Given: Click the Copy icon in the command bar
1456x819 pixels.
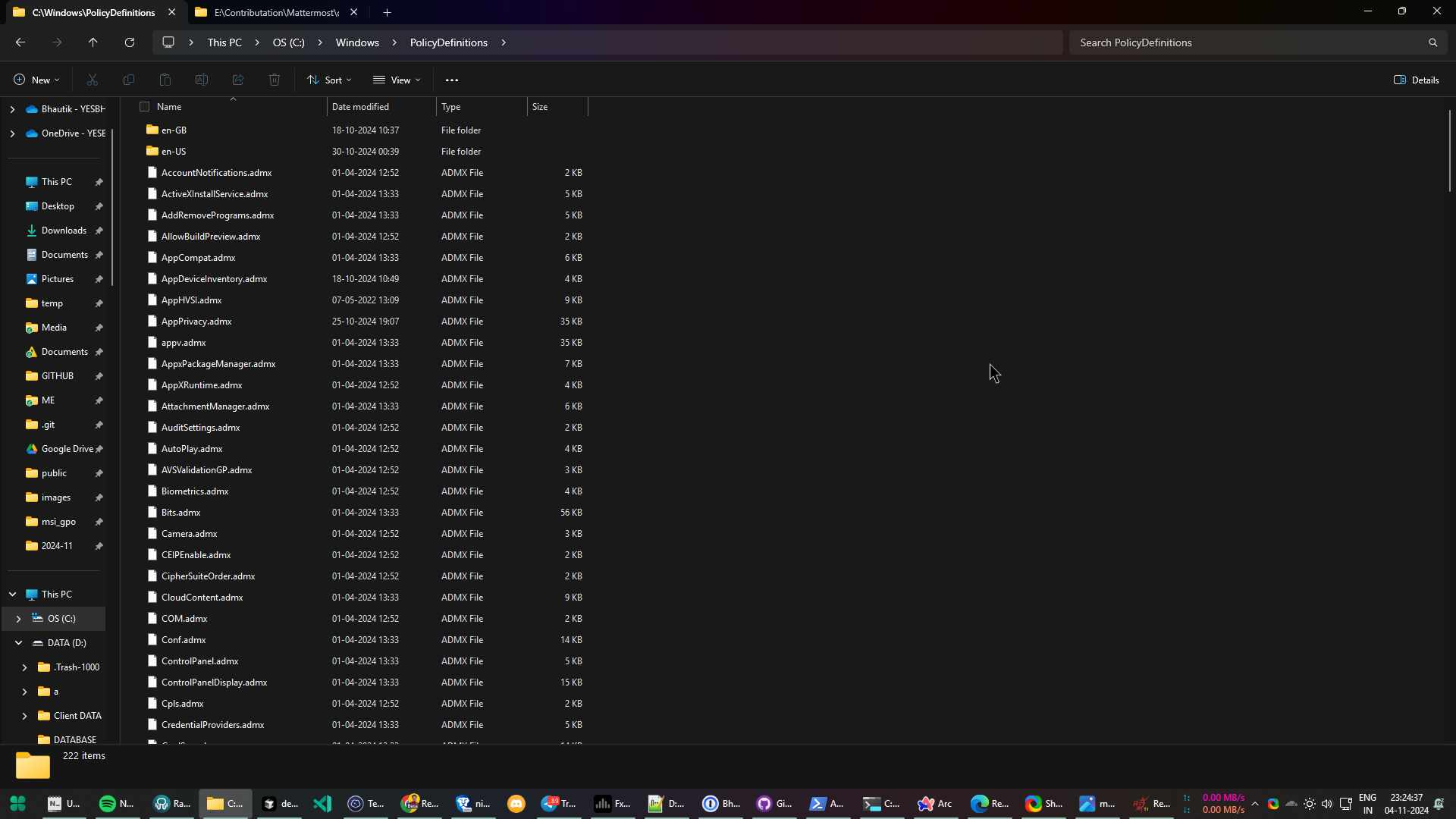Looking at the screenshot, I should (129, 80).
